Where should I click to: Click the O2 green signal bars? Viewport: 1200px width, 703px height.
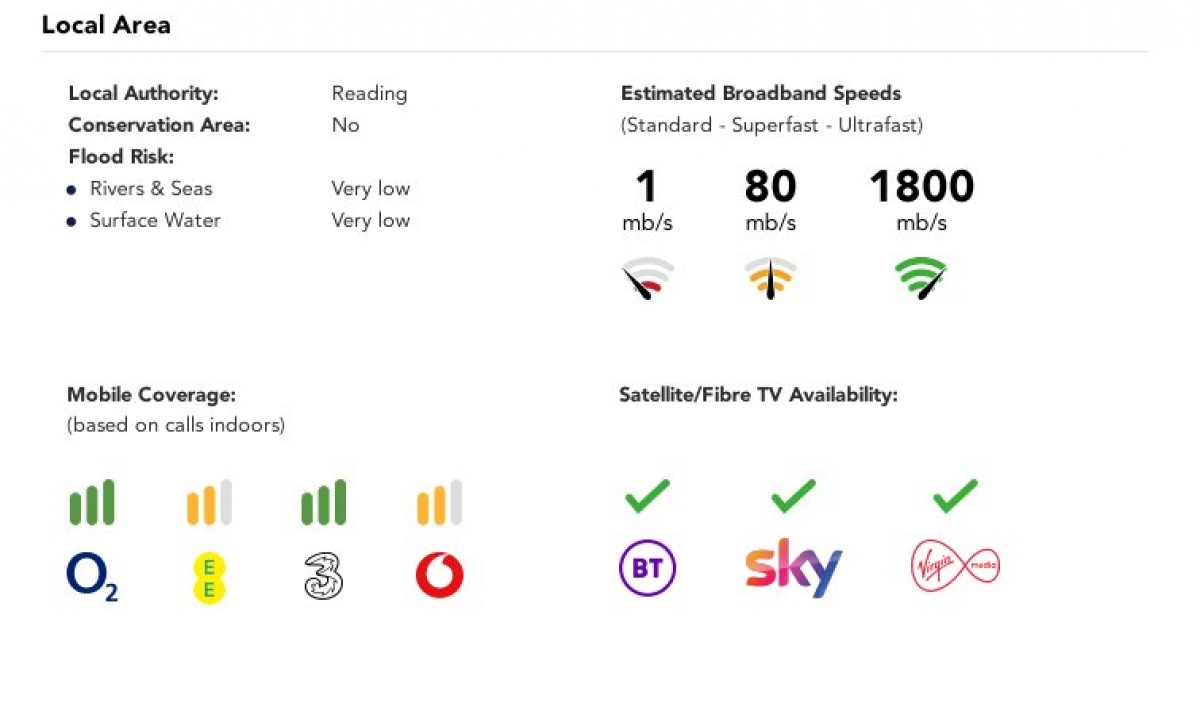tap(92, 503)
